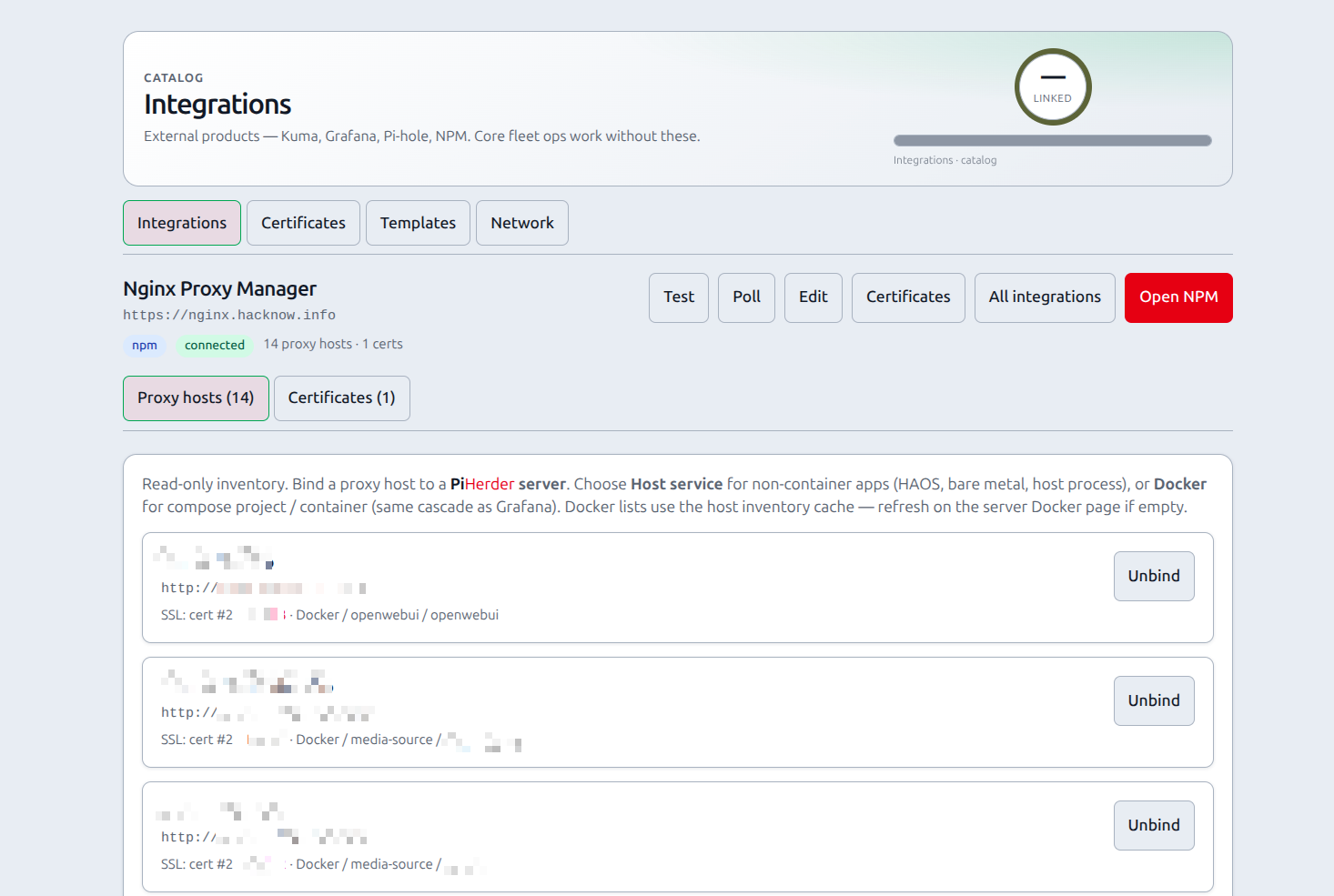Image resolution: width=1334 pixels, height=896 pixels.
Task: Unbind the openwebui proxy host
Action: [1154, 576]
